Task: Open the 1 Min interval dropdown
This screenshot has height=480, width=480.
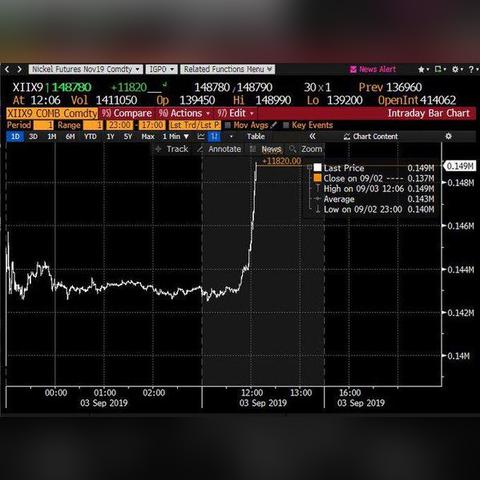Action: pyautogui.click(x=176, y=137)
